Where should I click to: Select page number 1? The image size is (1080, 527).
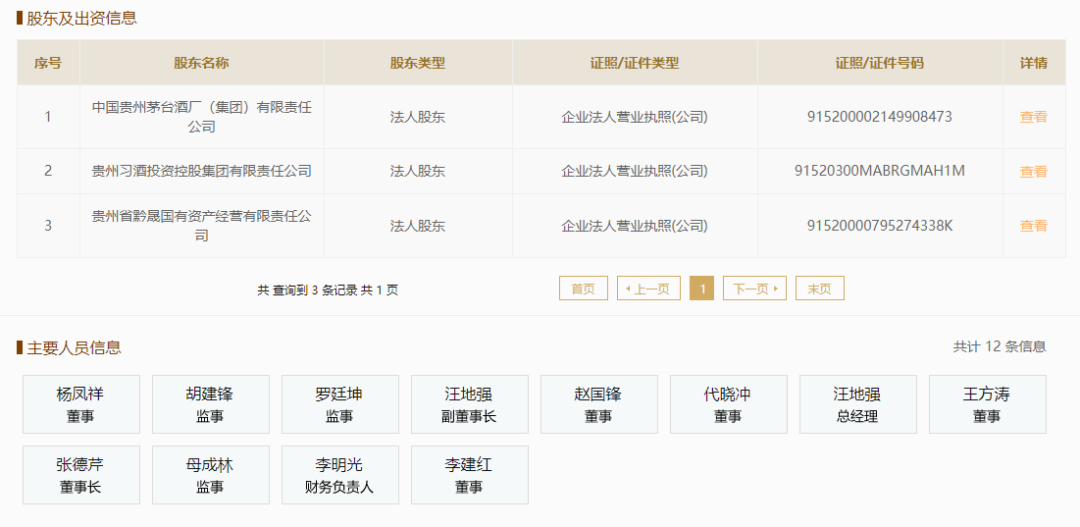pos(702,289)
